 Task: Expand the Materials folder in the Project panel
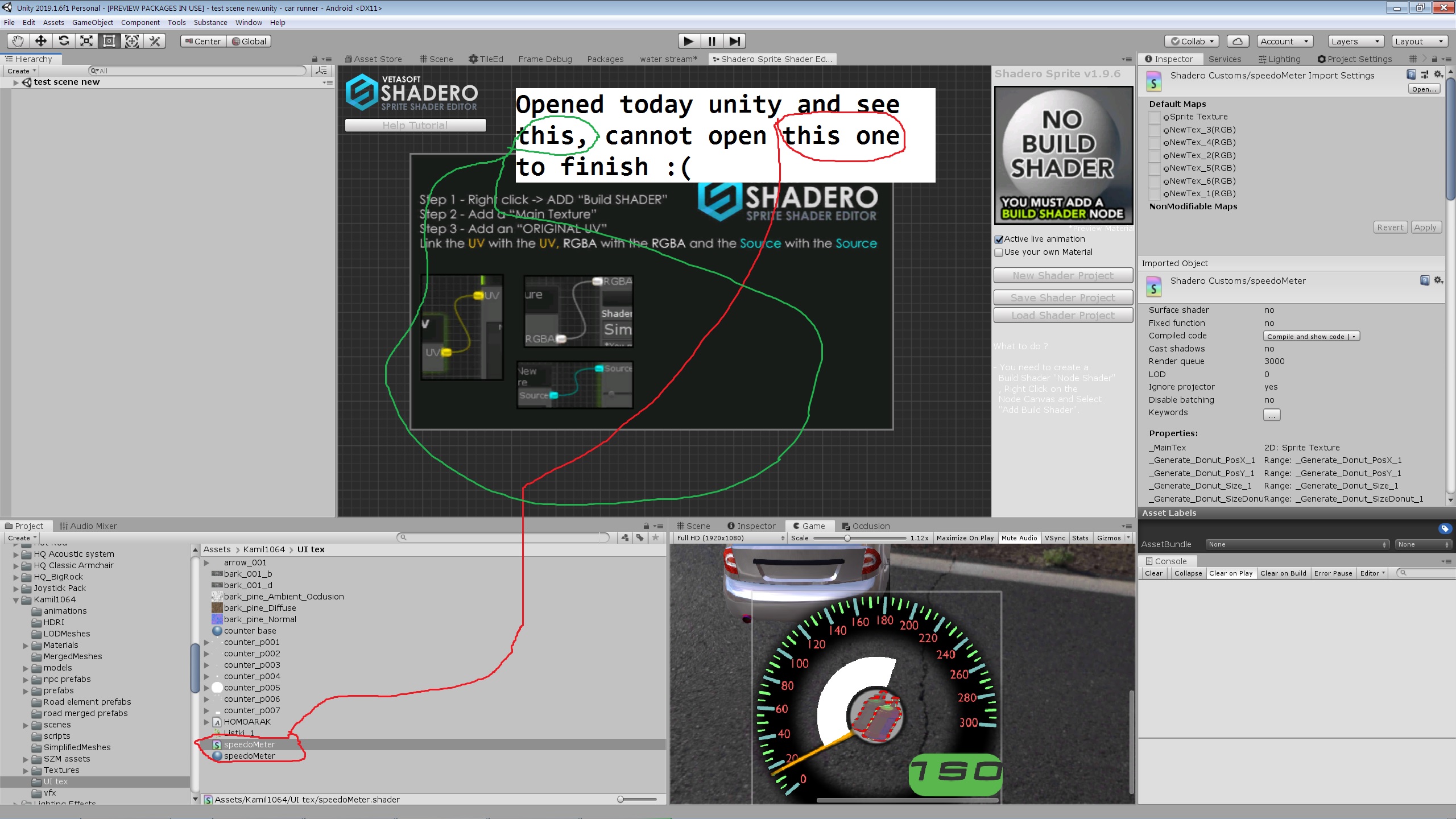(x=25, y=644)
